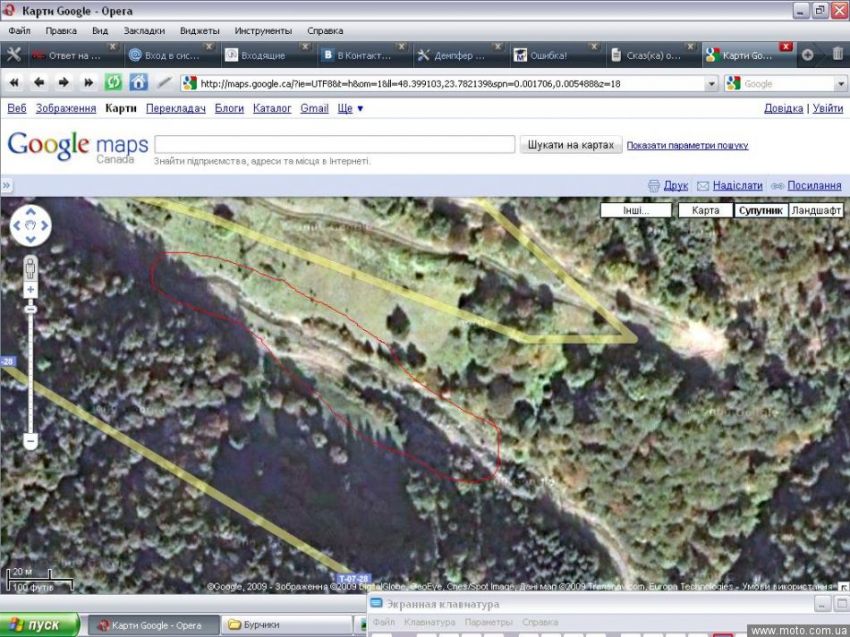Open the Вид menu
The height and width of the screenshot is (637, 850).
tap(100, 31)
